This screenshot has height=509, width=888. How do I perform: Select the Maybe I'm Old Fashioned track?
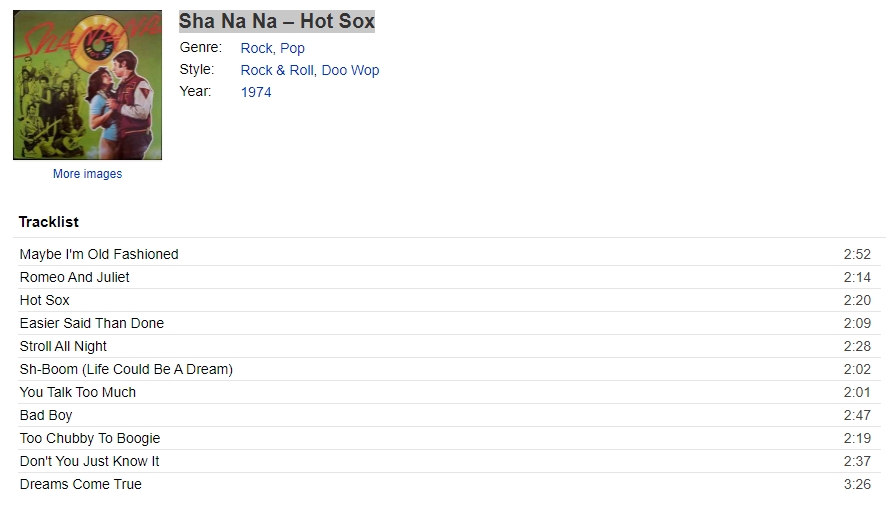click(99, 254)
